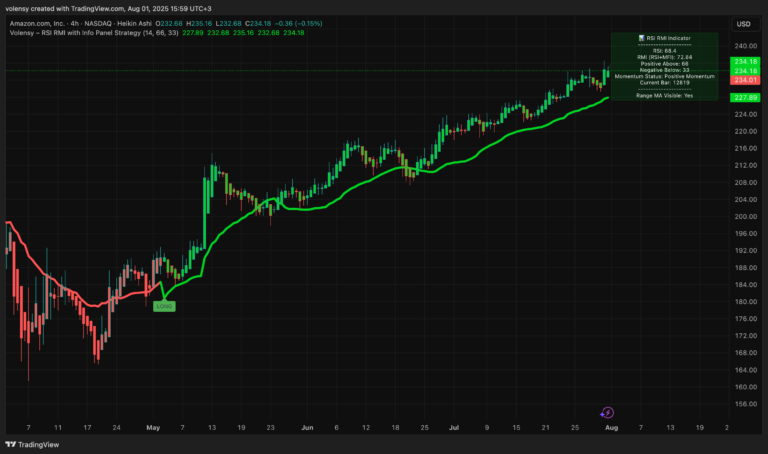Click 'Positive Above: 66' in the info panel
The height and width of the screenshot is (454, 768).
664,64
